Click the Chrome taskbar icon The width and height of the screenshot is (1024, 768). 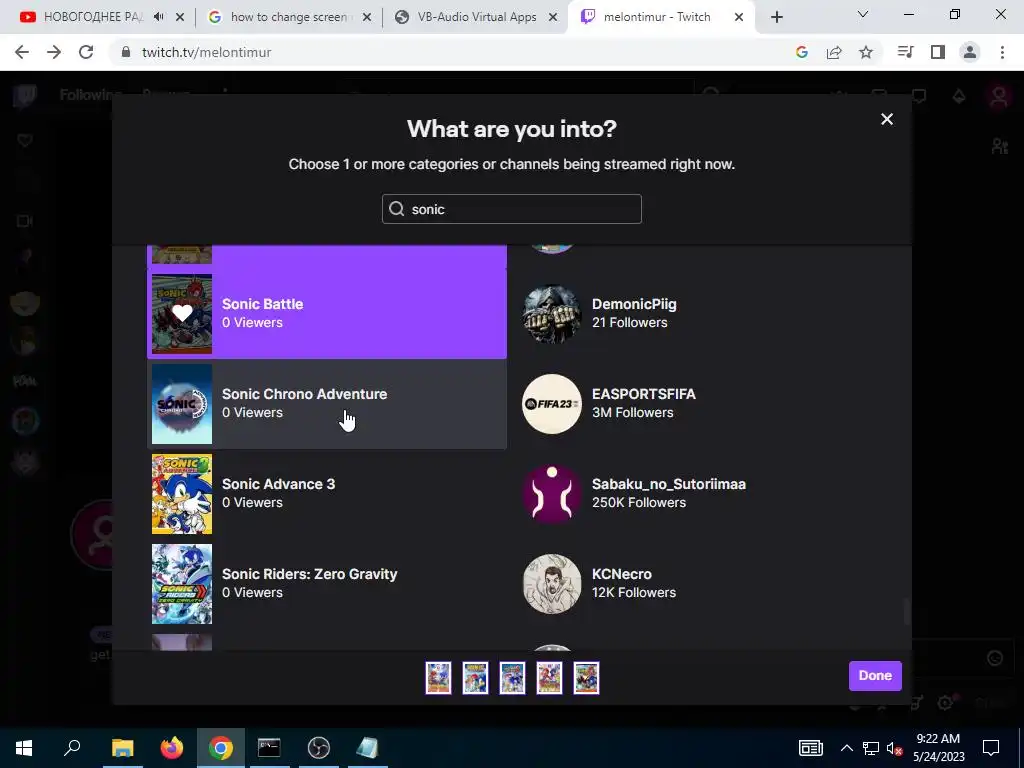pyautogui.click(x=221, y=748)
